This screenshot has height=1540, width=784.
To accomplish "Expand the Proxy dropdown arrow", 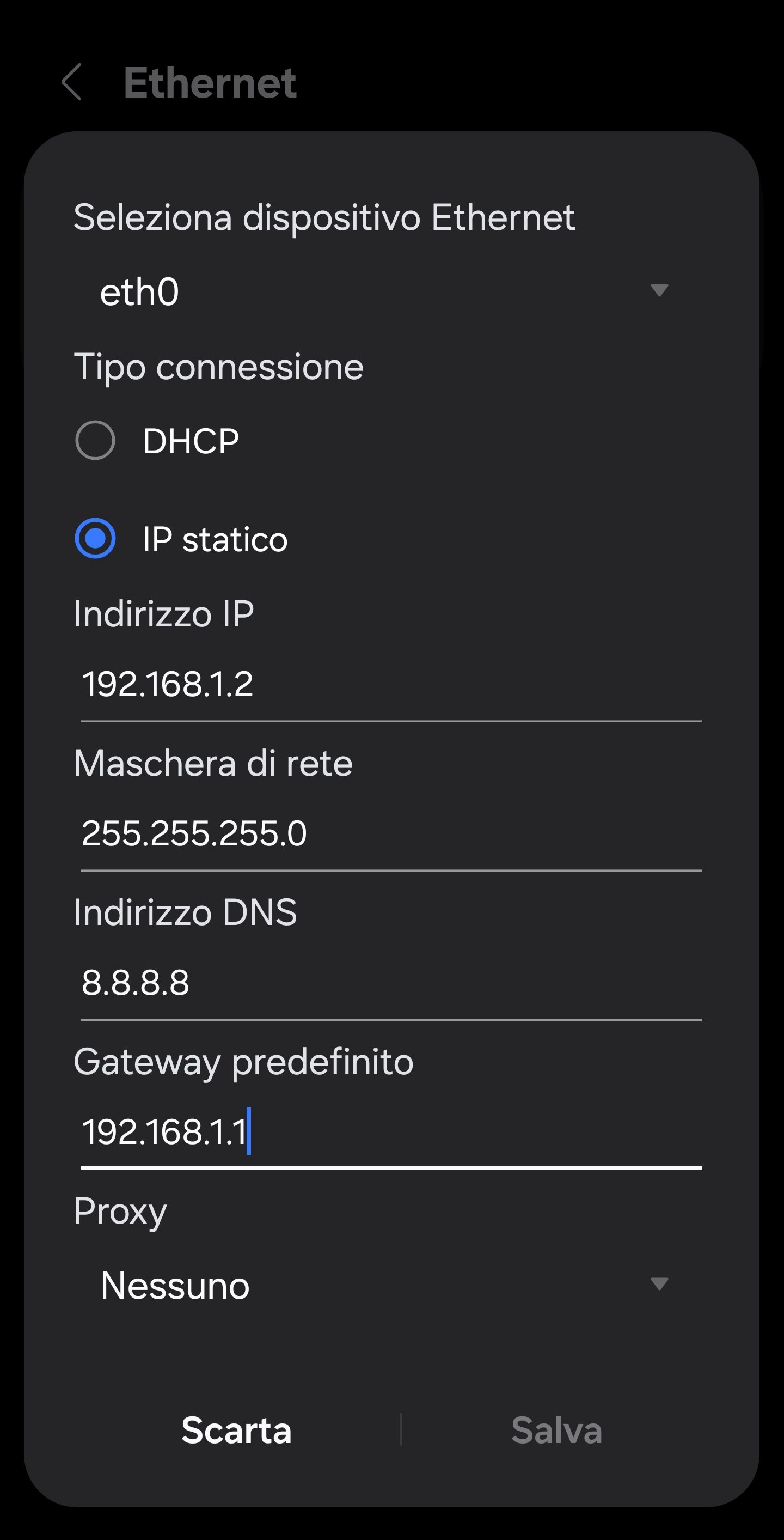I will [659, 1284].
